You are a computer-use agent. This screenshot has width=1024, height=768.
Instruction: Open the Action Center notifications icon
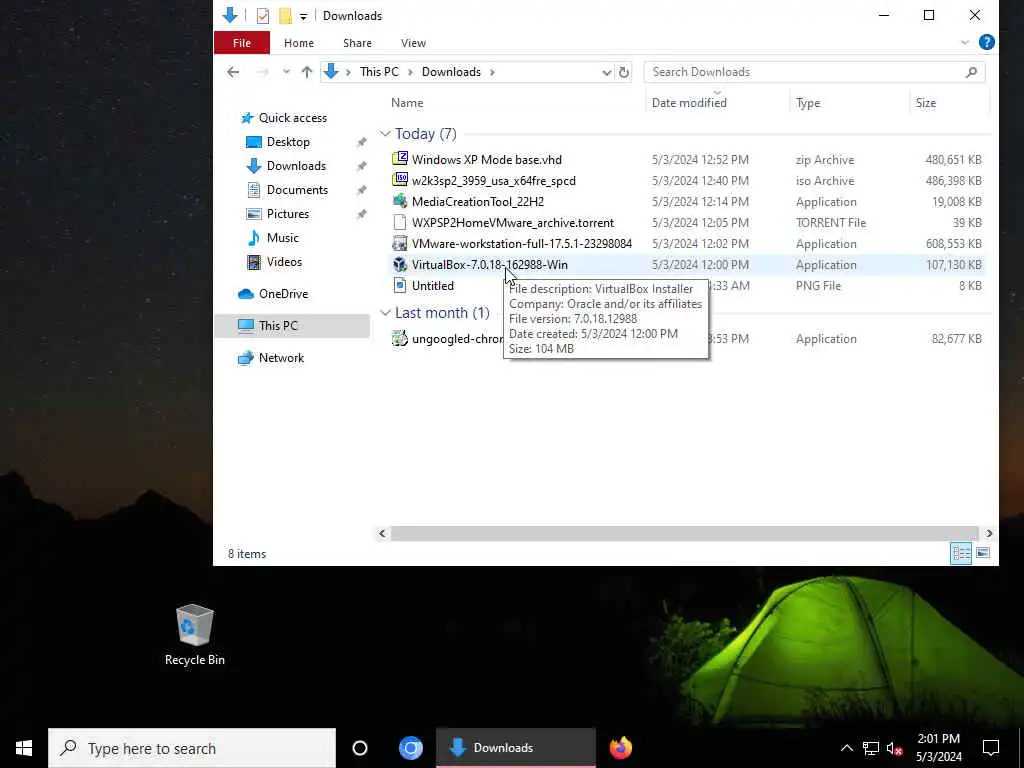[x=991, y=748]
